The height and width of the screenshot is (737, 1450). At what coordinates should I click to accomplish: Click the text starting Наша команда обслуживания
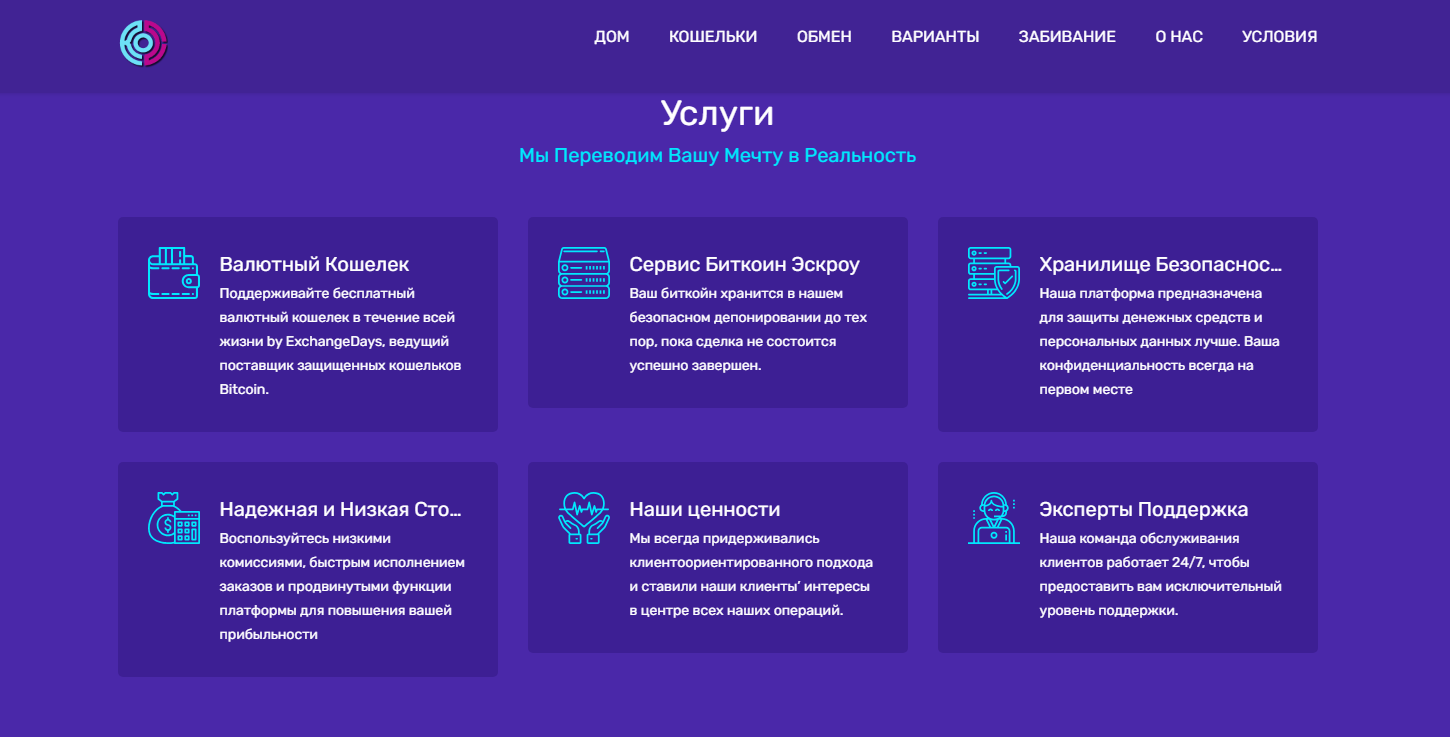pos(1160,574)
